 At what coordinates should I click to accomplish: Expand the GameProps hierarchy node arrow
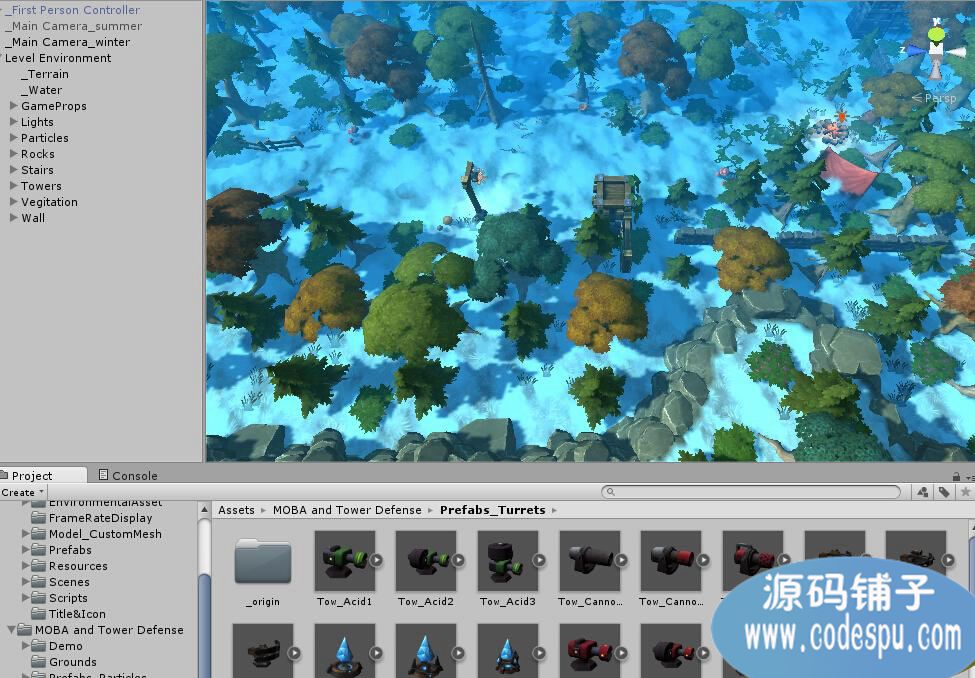coord(14,106)
